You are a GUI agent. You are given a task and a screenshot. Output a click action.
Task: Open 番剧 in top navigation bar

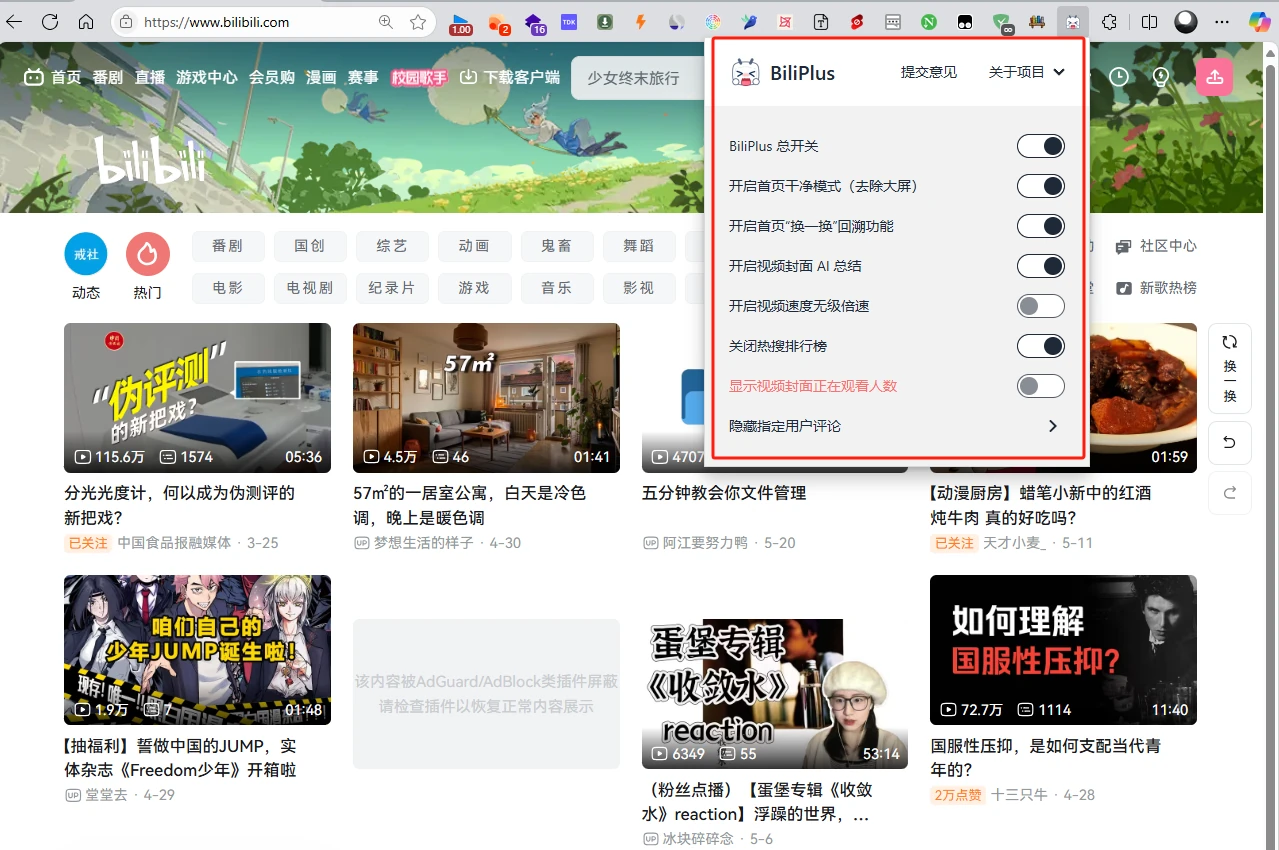pos(108,77)
